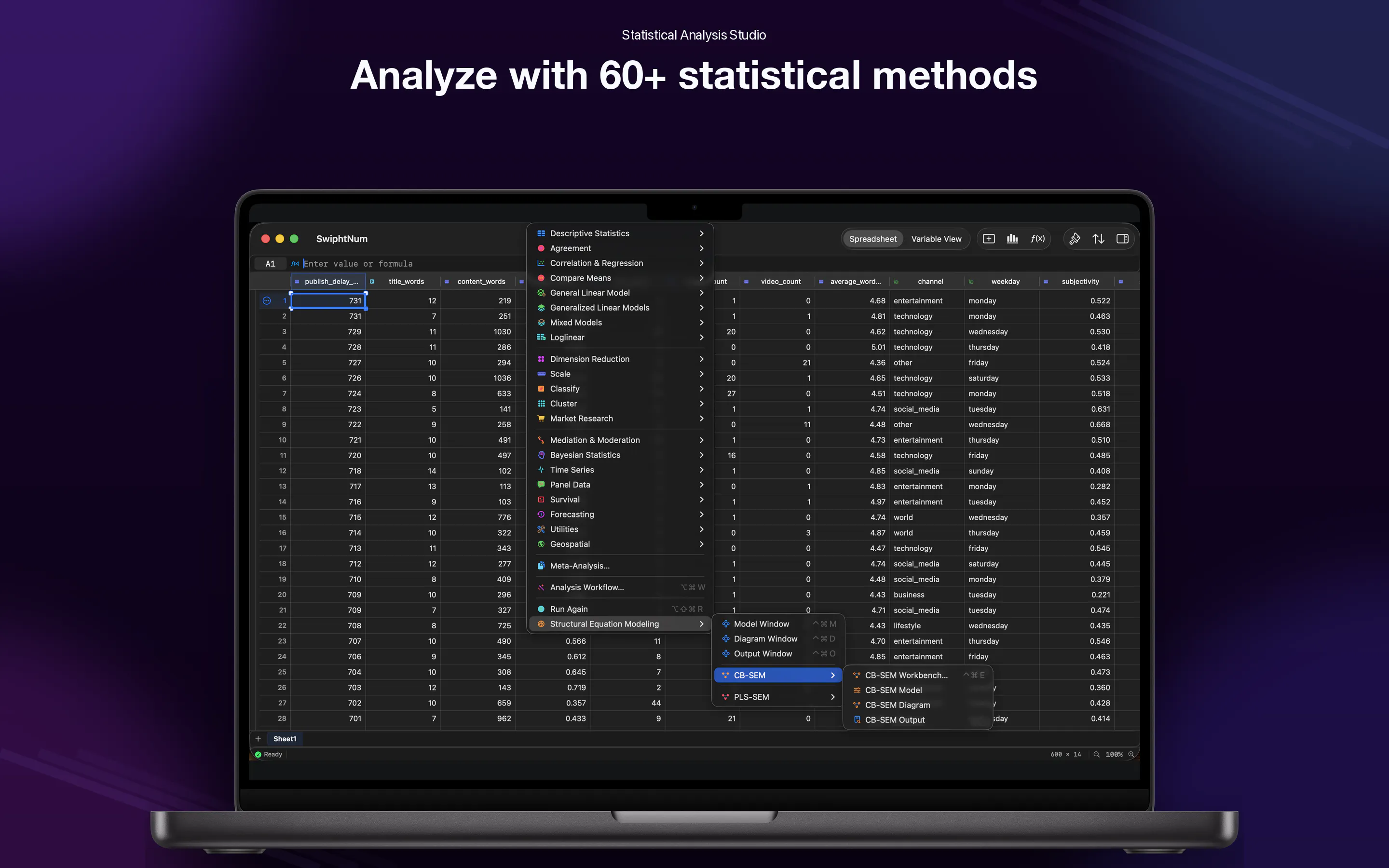Expand Structural Equation Modeling chevron
The image size is (1389, 868).
[x=701, y=624]
